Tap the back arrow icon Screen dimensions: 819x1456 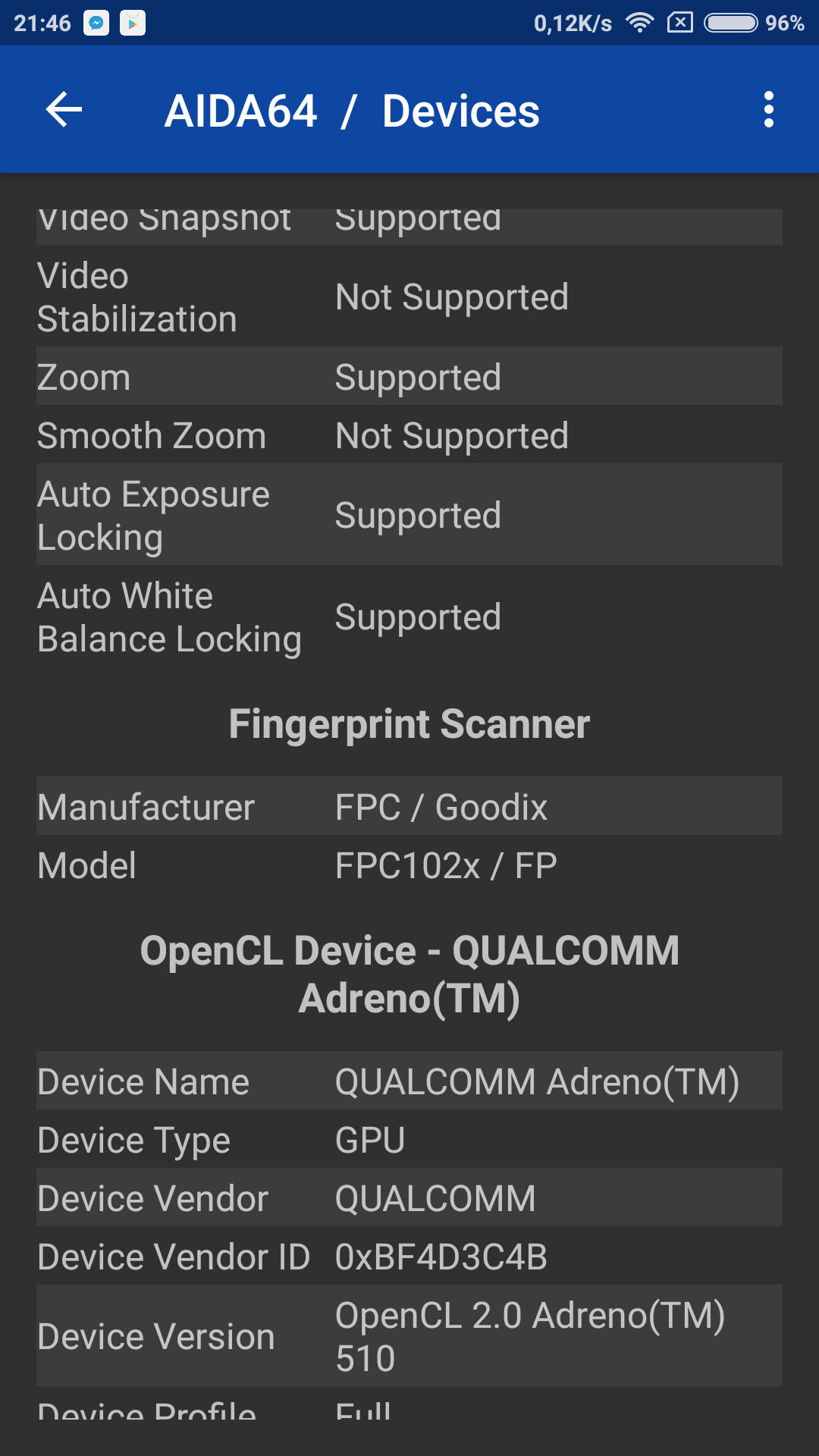(64, 111)
